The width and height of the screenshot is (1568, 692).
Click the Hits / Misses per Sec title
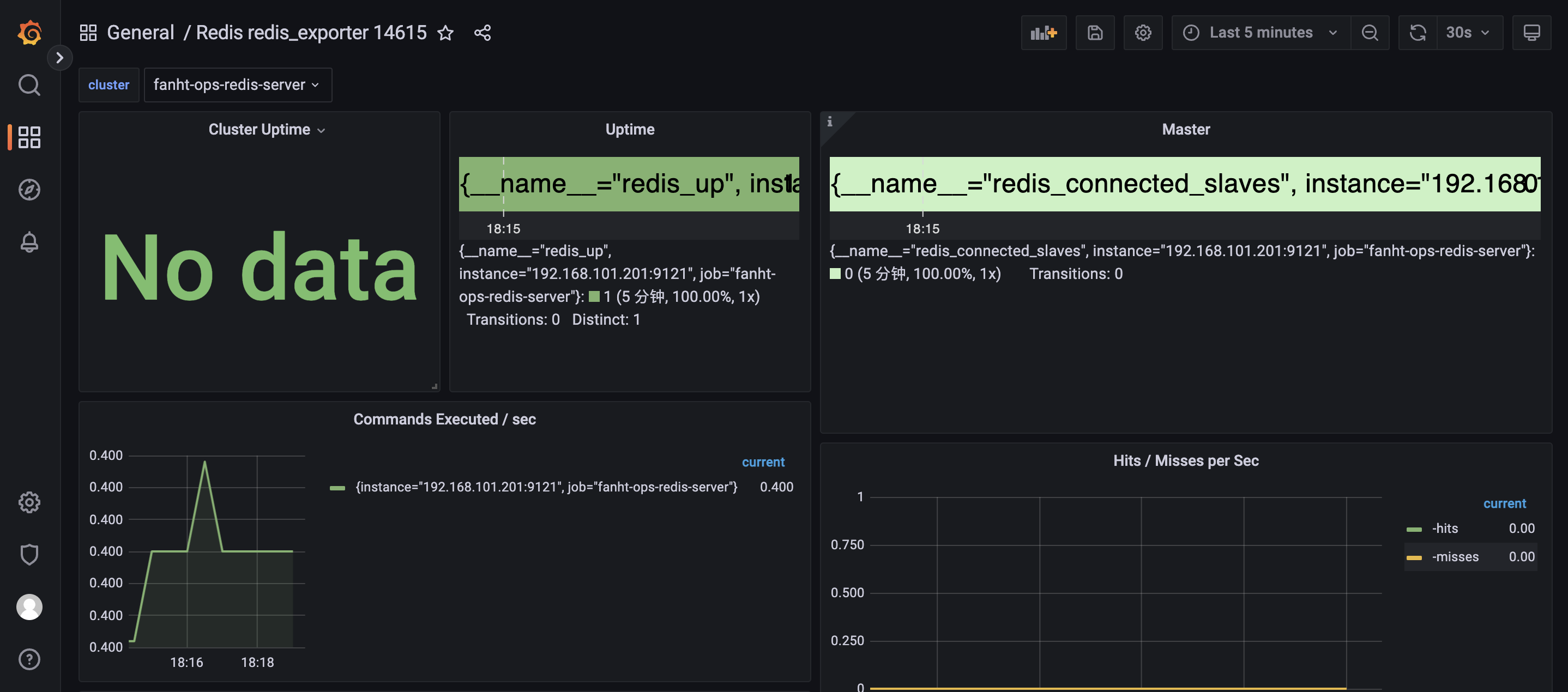pyautogui.click(x=1186, y=461)
